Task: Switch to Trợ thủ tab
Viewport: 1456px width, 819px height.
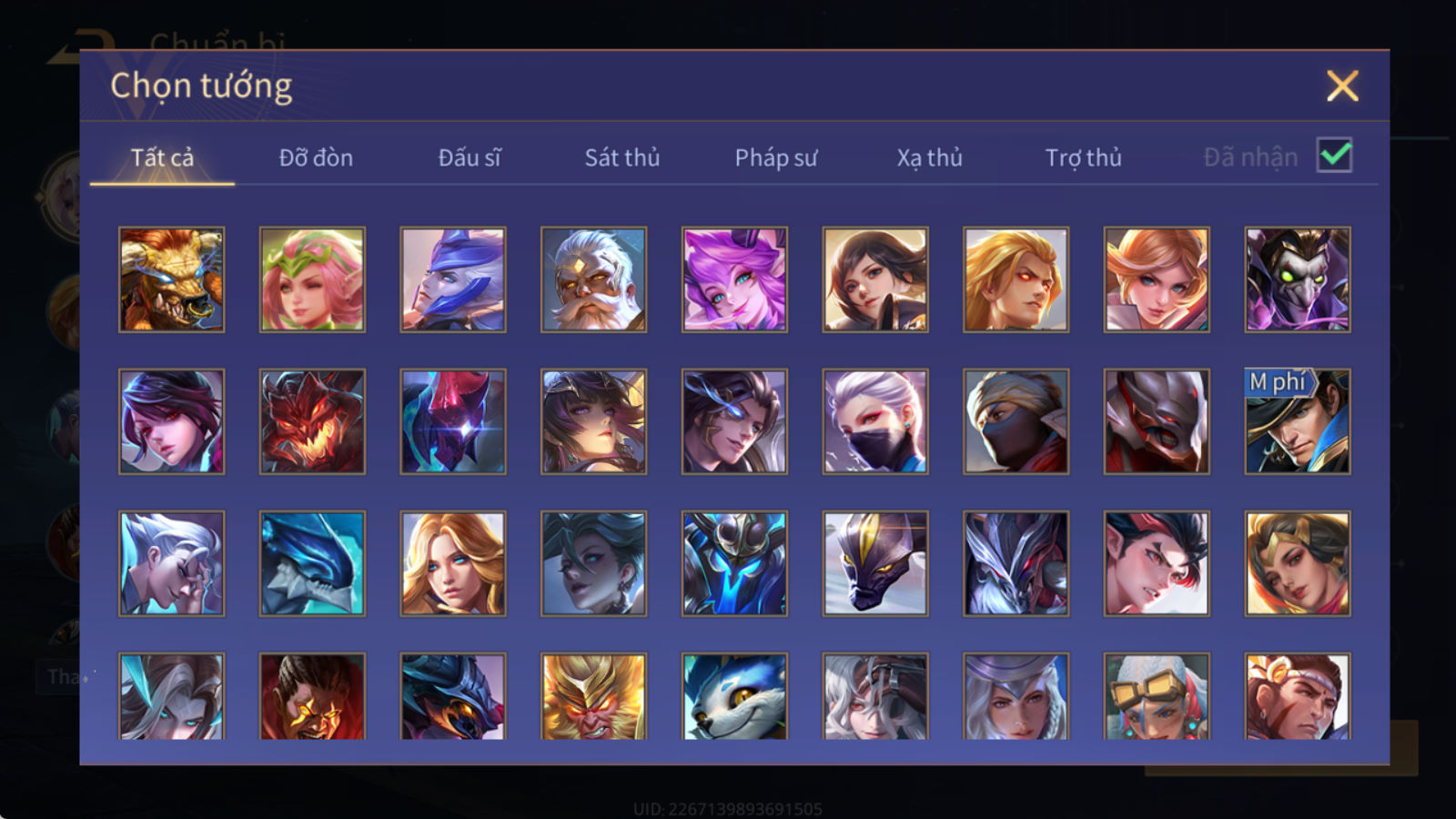Action: point(1083,157)
